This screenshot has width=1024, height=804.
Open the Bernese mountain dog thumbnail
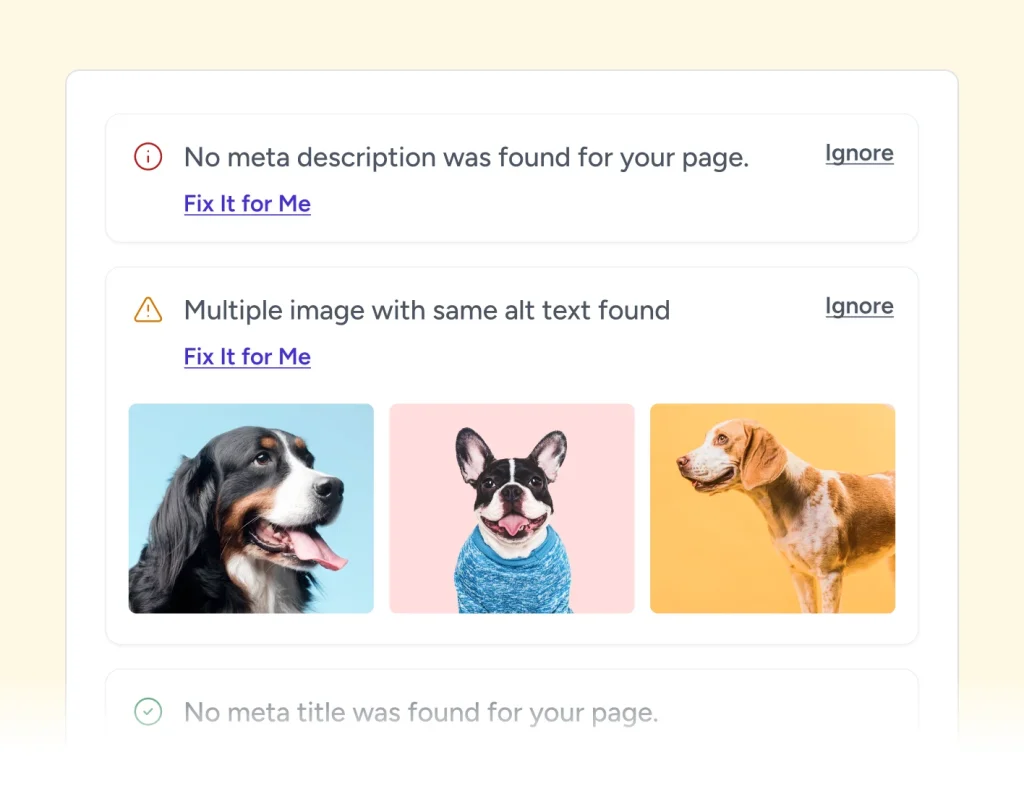point(250,507)
